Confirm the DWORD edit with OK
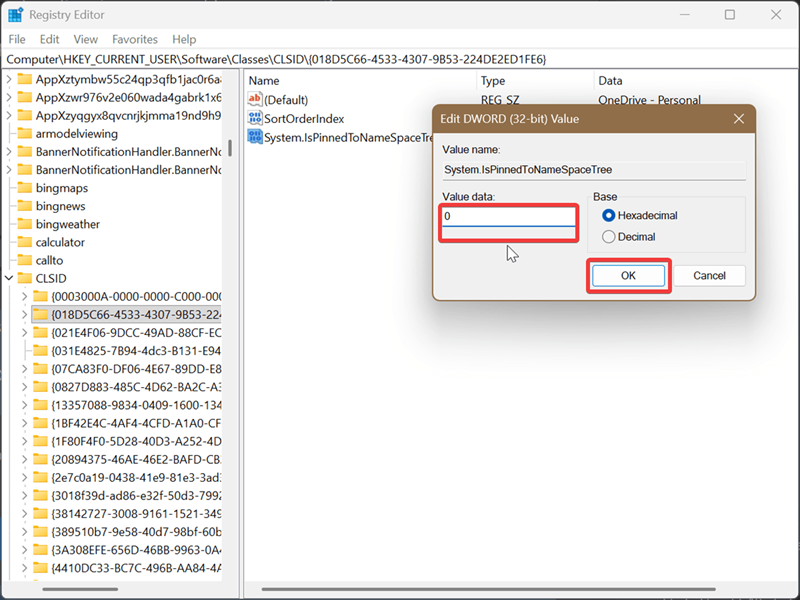800x600 pixels. point(628,276)
